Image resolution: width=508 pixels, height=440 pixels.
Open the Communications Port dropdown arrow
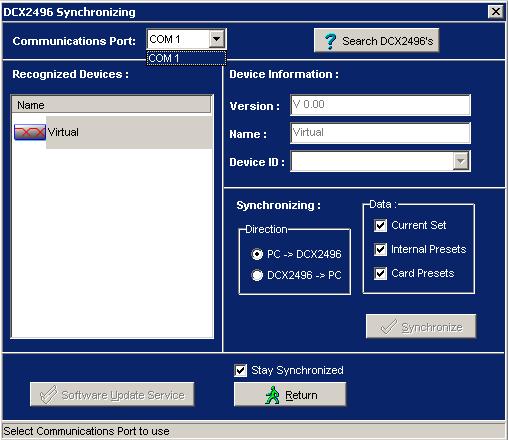pos(217,39)
